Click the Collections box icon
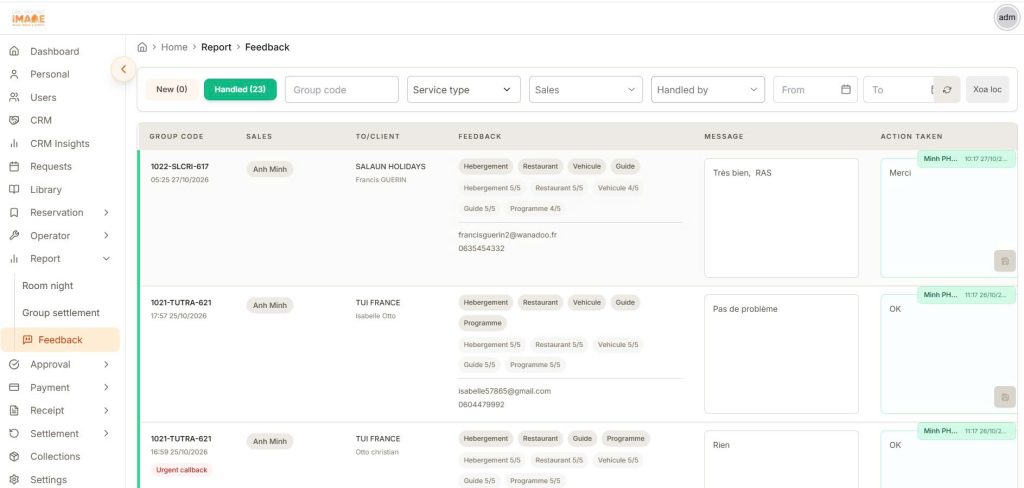Screen dimensions: 1024x488 coord(14,457)
